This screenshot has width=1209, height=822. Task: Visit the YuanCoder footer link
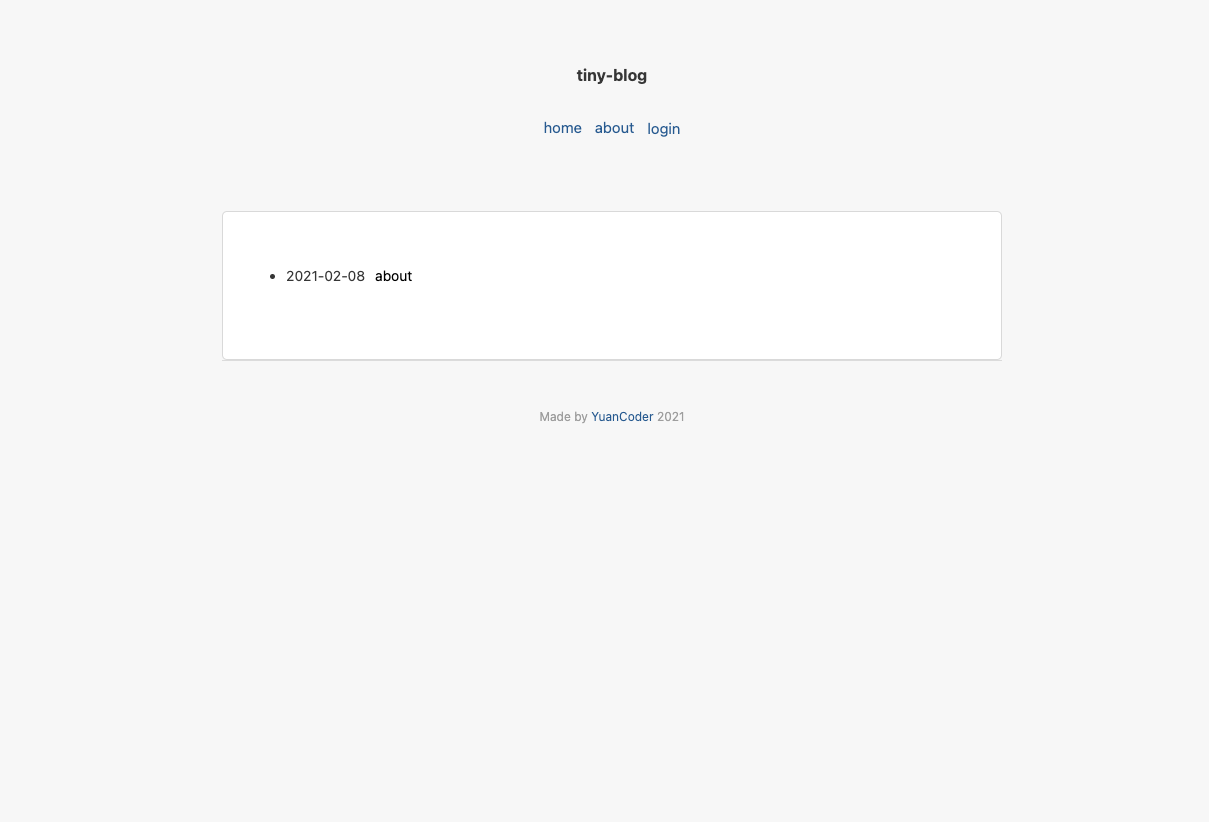622,417
